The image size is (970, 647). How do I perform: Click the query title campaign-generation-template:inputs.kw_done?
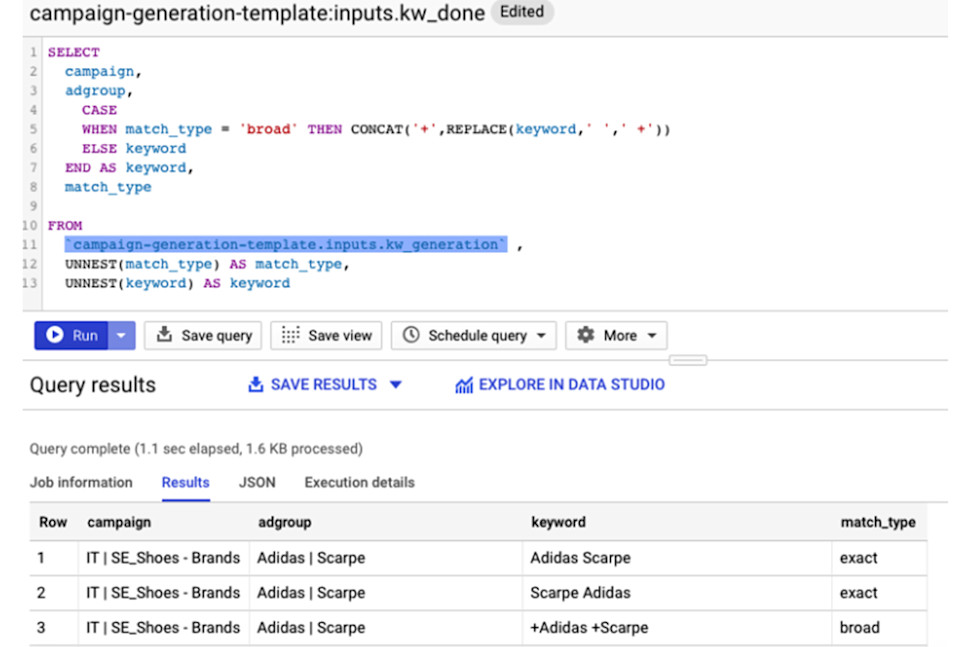coord(257,13)
